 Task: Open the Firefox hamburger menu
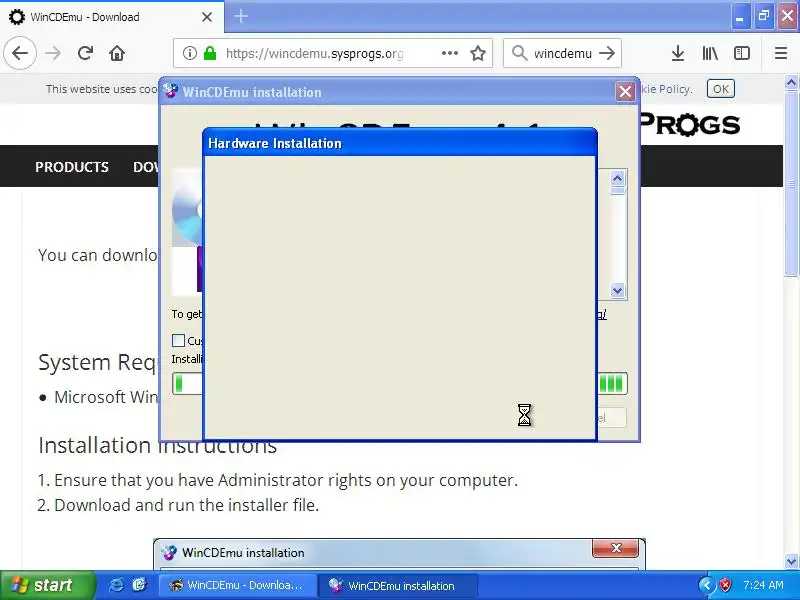pyautogui.click(x=781, y=53)
